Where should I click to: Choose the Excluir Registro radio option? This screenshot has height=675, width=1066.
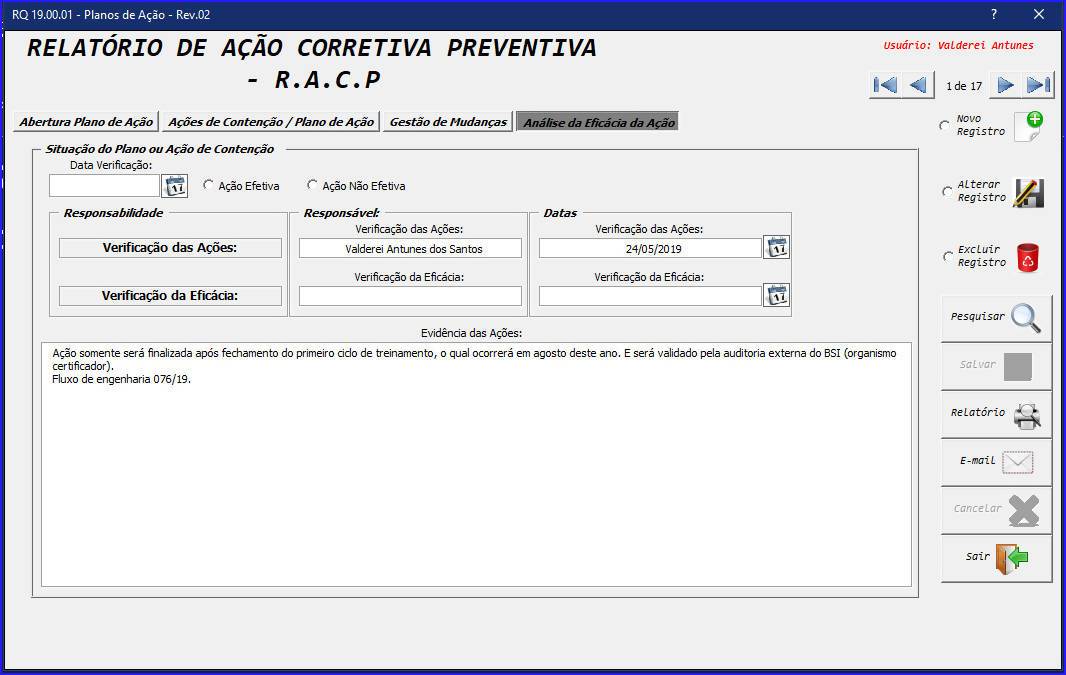pos(947,257)
